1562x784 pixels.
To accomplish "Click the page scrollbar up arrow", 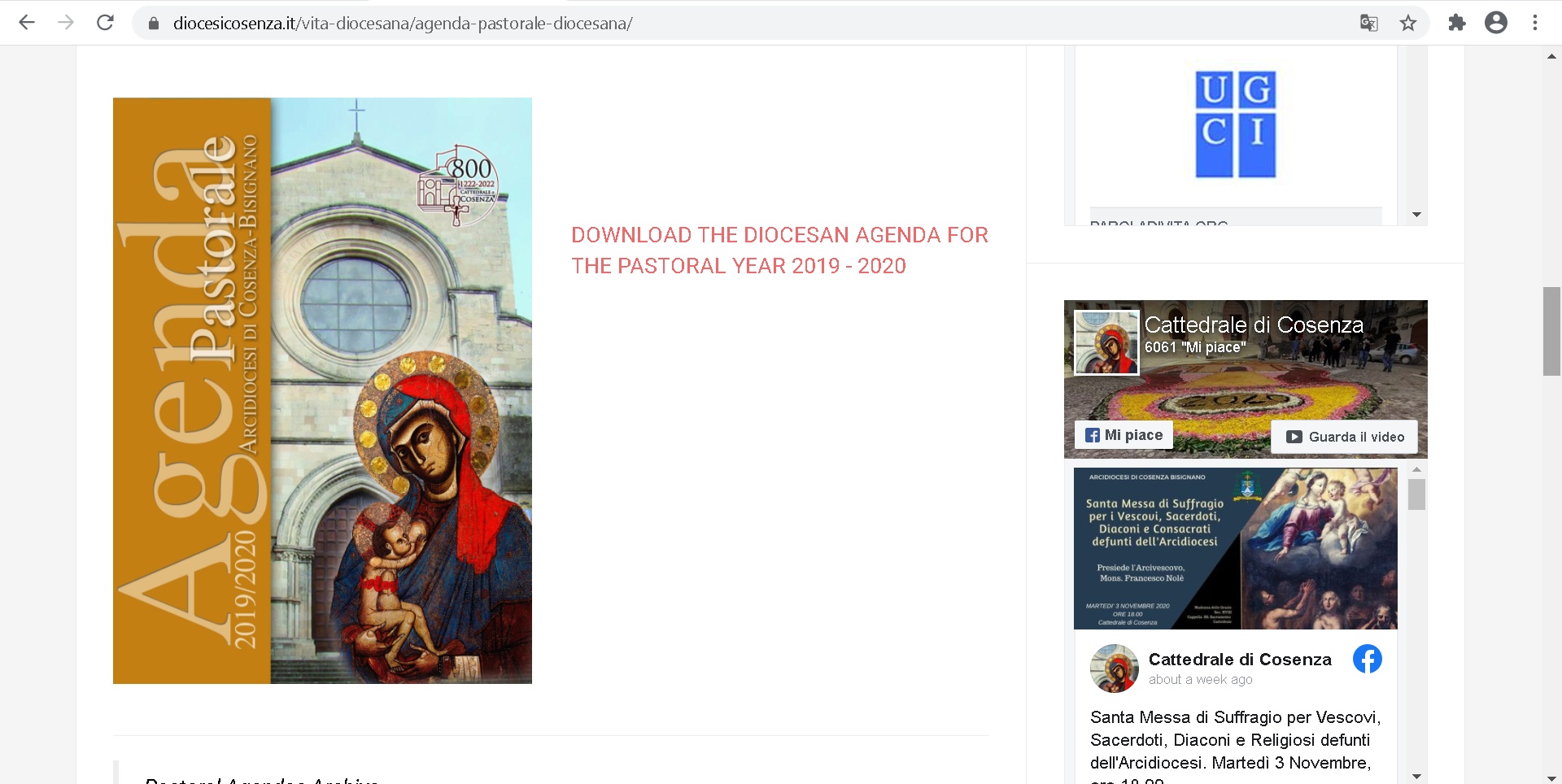I will [1551, 56].
